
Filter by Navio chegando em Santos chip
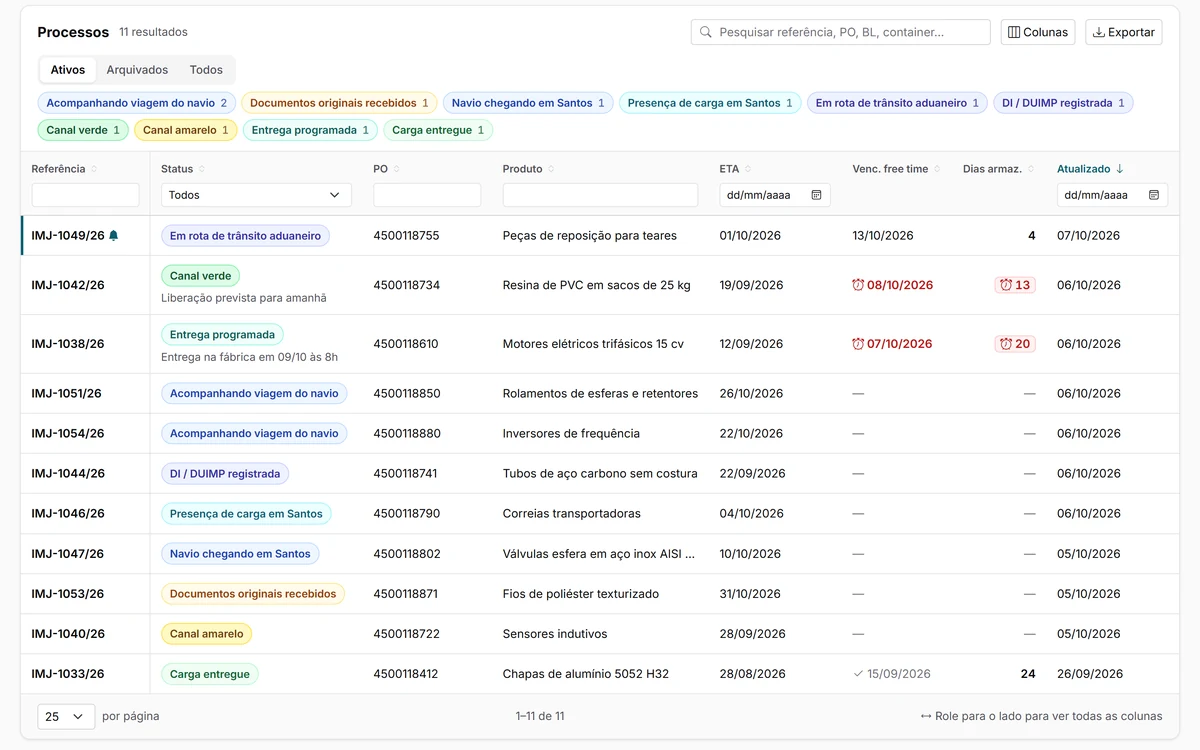coord(528,103)
